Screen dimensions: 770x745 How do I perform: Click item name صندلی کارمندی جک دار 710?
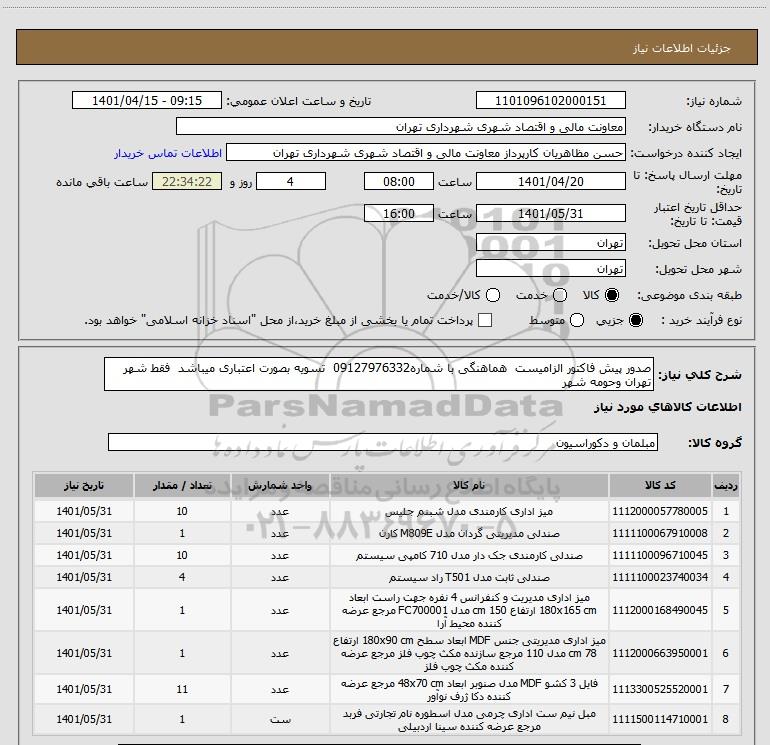coord(469,555)
